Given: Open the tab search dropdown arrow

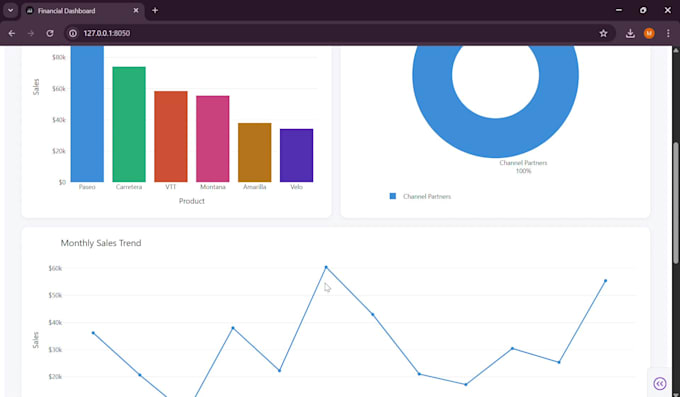Looking at the screenshot, I should [10, 10].
